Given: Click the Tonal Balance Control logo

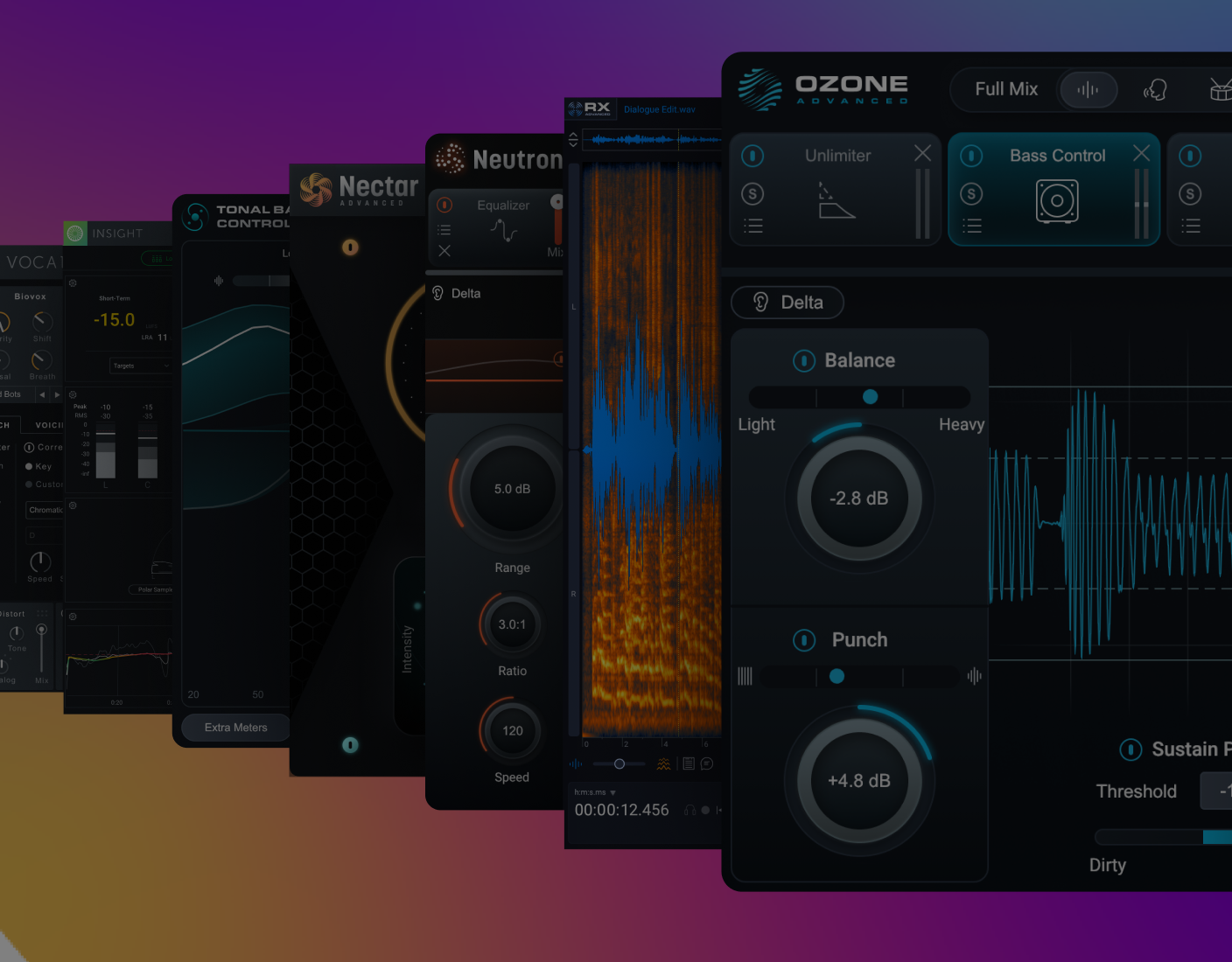Looking at the screenshot, I should (196, 216).
